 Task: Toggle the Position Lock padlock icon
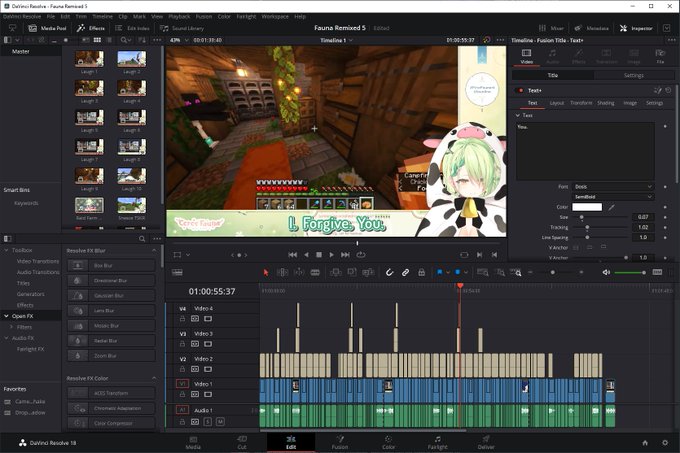pyautogui.click(x=421, y=272)
